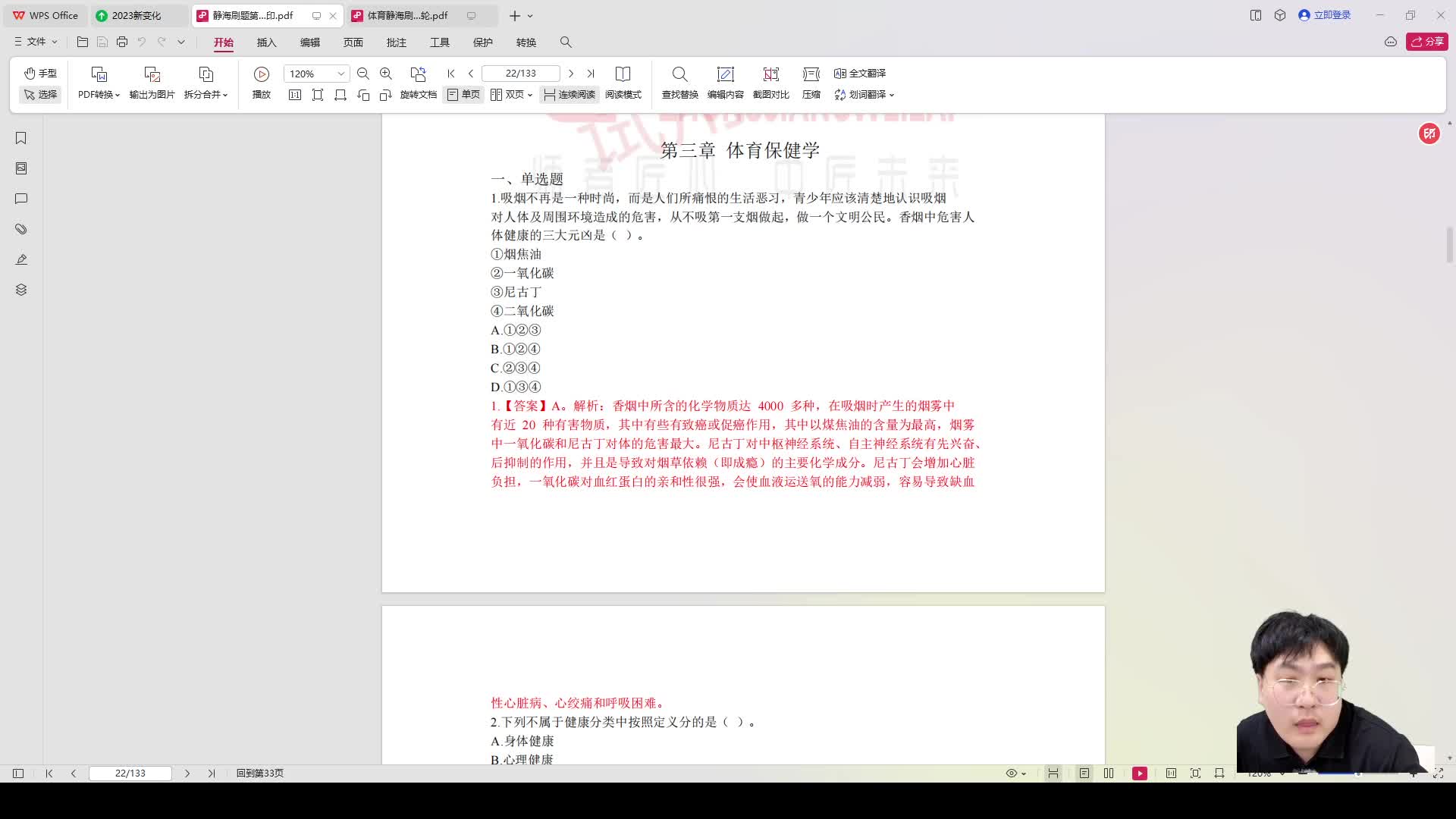1456x819 pixels.
Task: Open 截图对比 screenshot compare tool
Action: [x=770, y=82]
